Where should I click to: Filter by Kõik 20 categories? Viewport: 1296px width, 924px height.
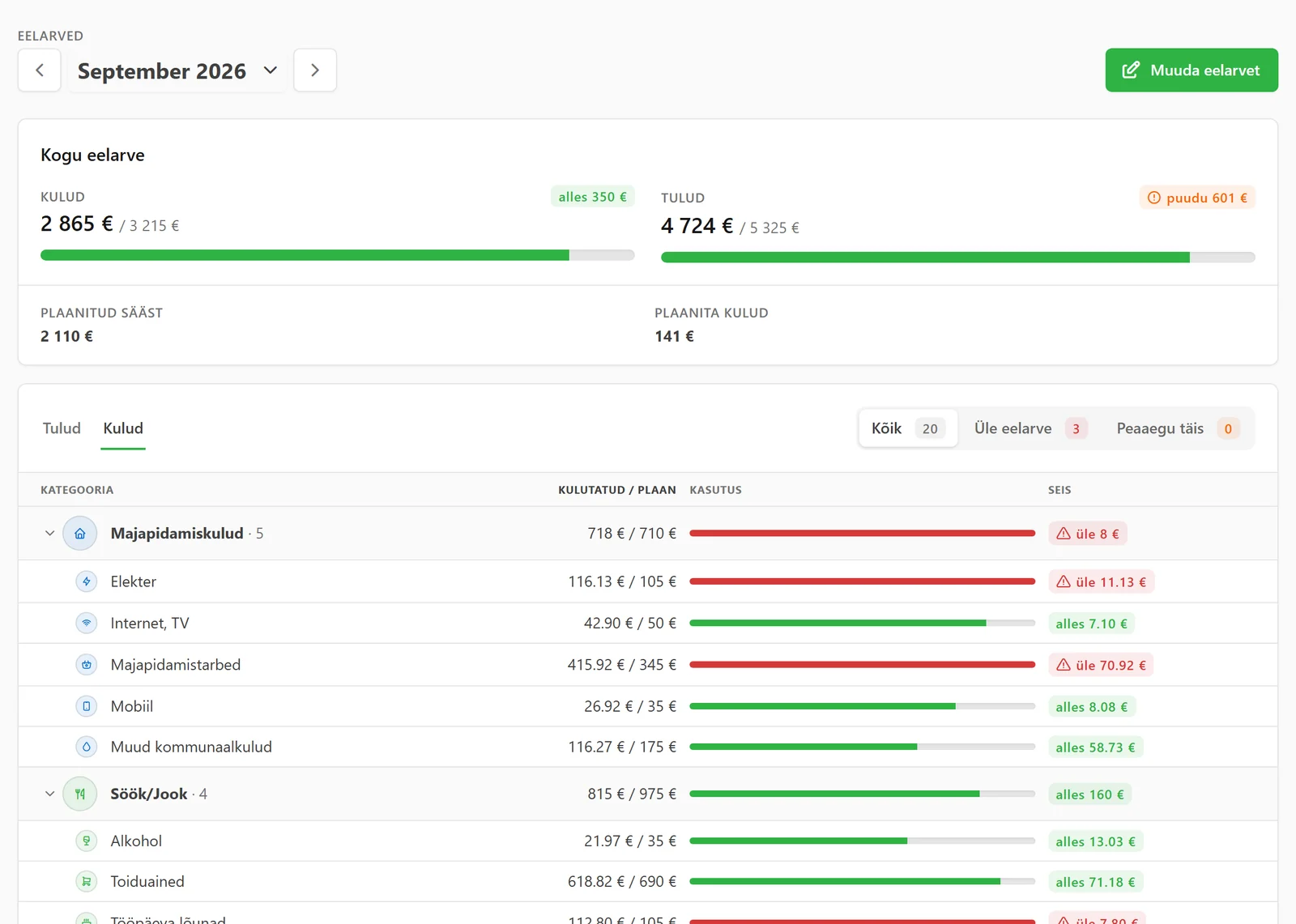(908, 428)
